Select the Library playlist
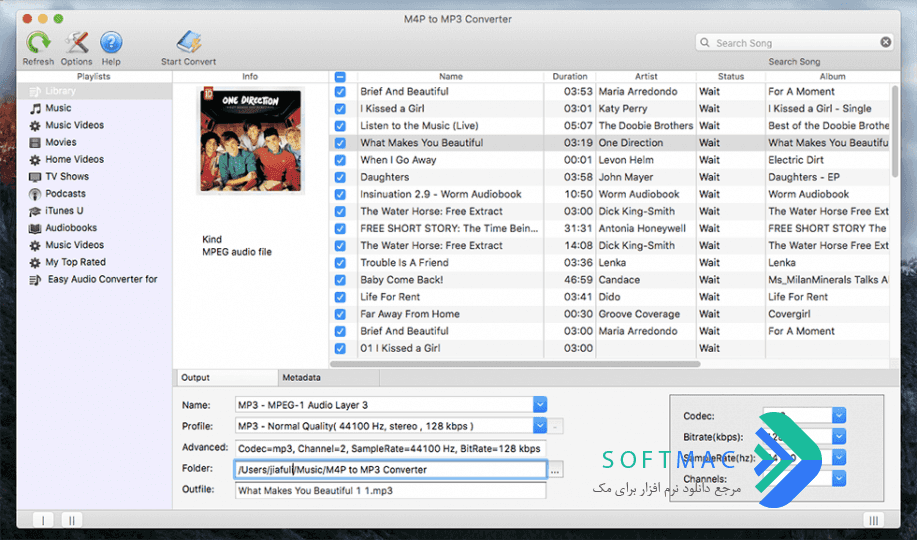Screen dimensions: 917x540 click(x=94, y=91)
